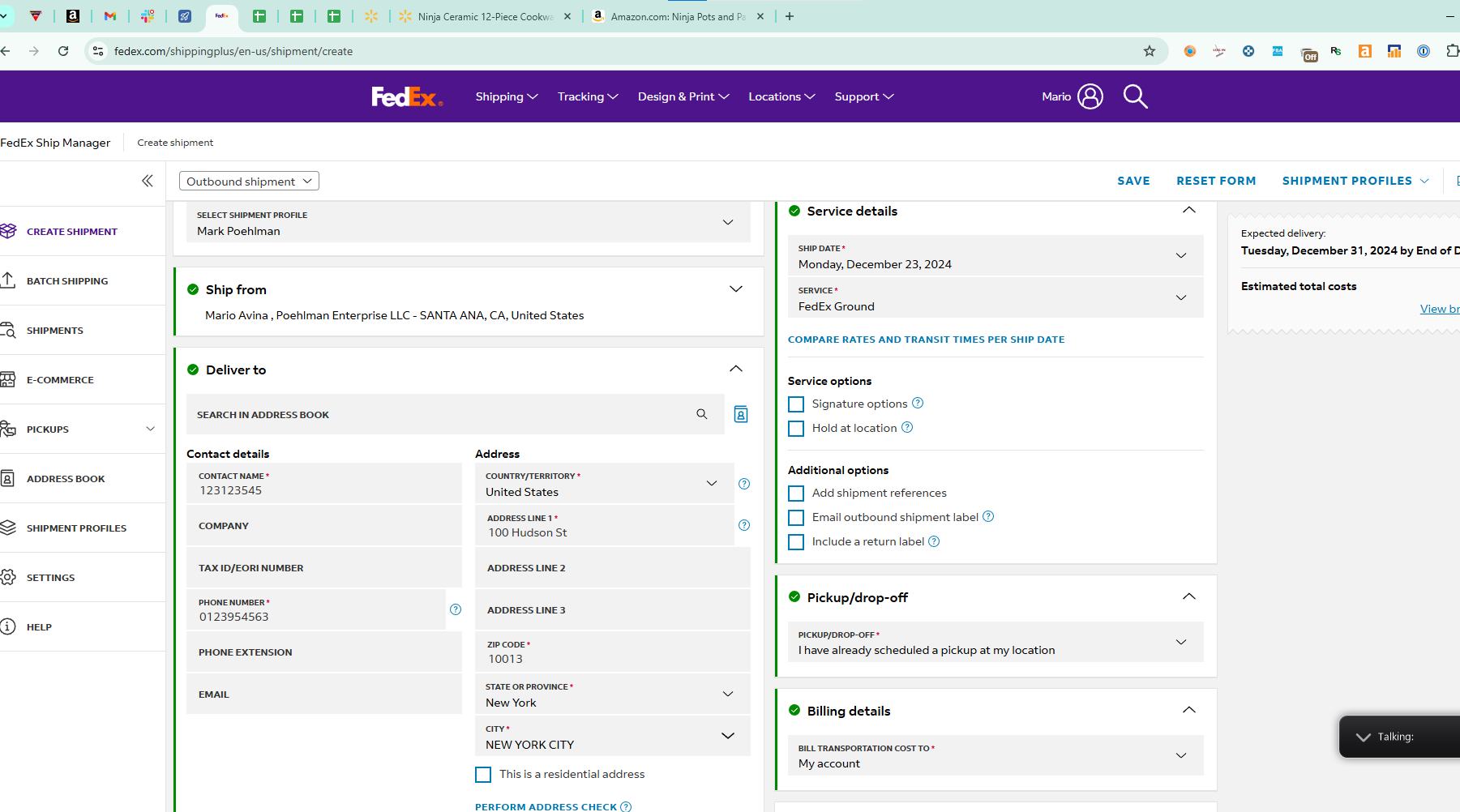The height and width of the screenshot is (812, 1460).
Task: Show help for Hold at location
Action: 907,427
